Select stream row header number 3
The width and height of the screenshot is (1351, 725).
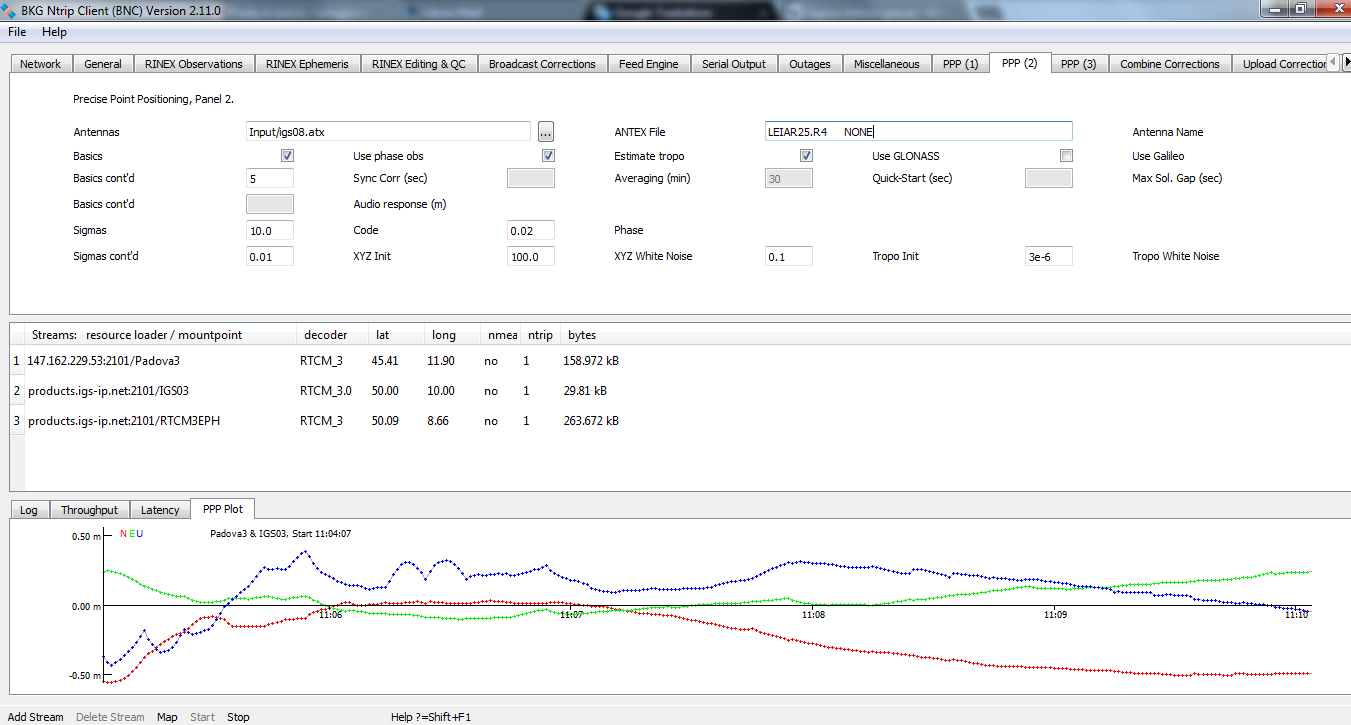[x=16, y=421]
